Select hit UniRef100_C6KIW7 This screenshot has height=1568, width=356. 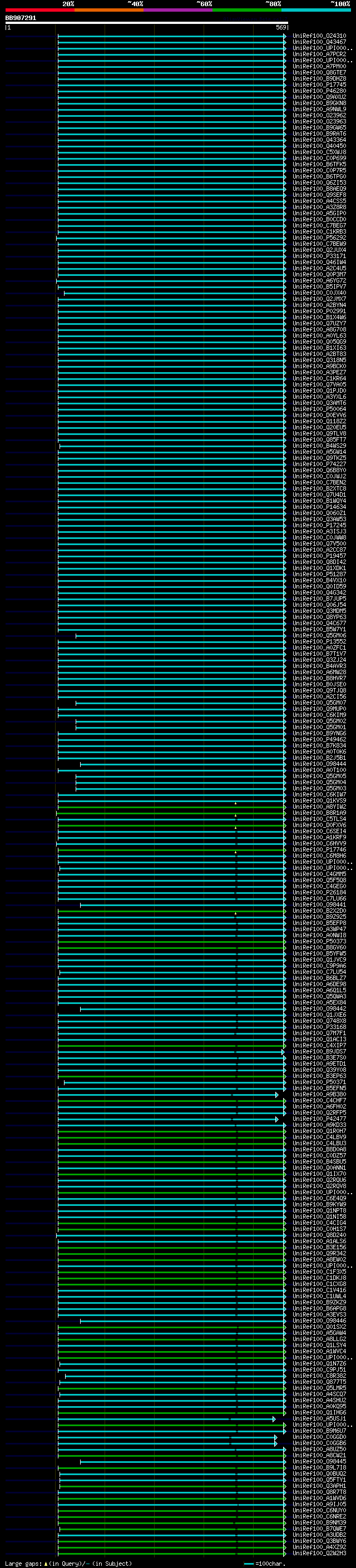point(319,795)
